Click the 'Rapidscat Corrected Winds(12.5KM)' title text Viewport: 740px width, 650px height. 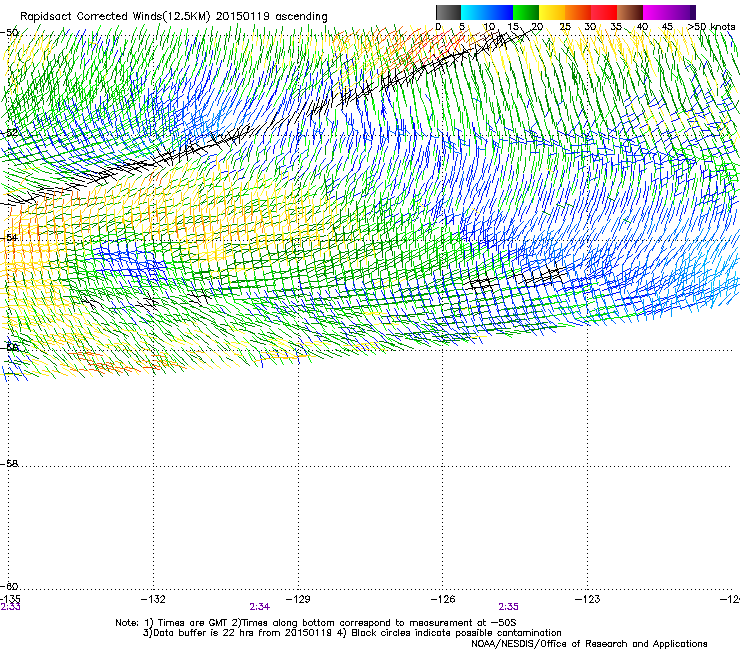[x=115, y=16]
